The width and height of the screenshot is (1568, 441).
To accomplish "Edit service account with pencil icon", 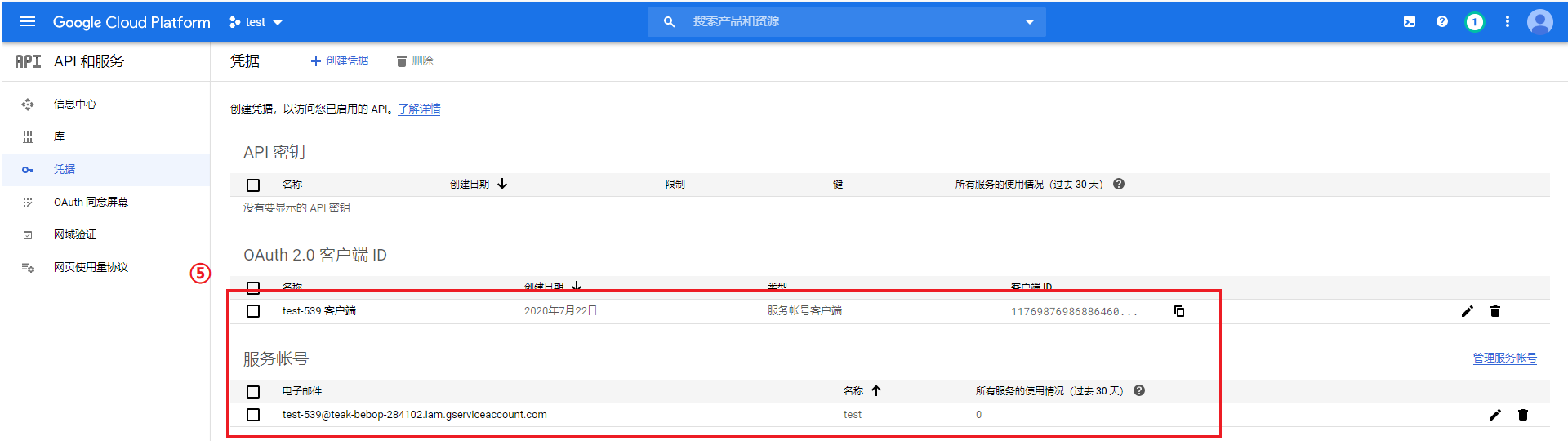I will click(x=1495, y=415).
